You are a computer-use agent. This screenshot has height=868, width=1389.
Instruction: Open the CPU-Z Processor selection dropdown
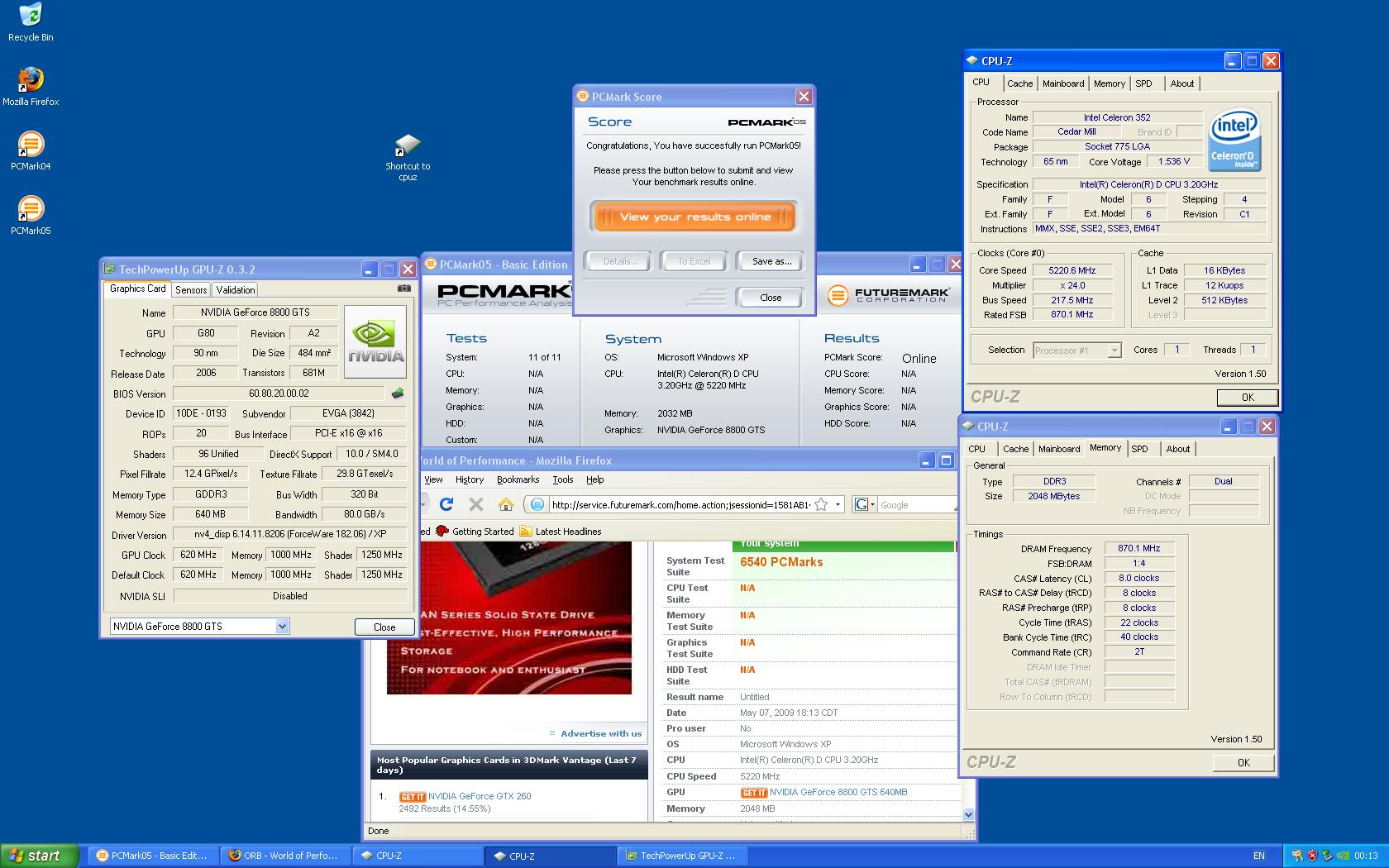pos(1114,351)
